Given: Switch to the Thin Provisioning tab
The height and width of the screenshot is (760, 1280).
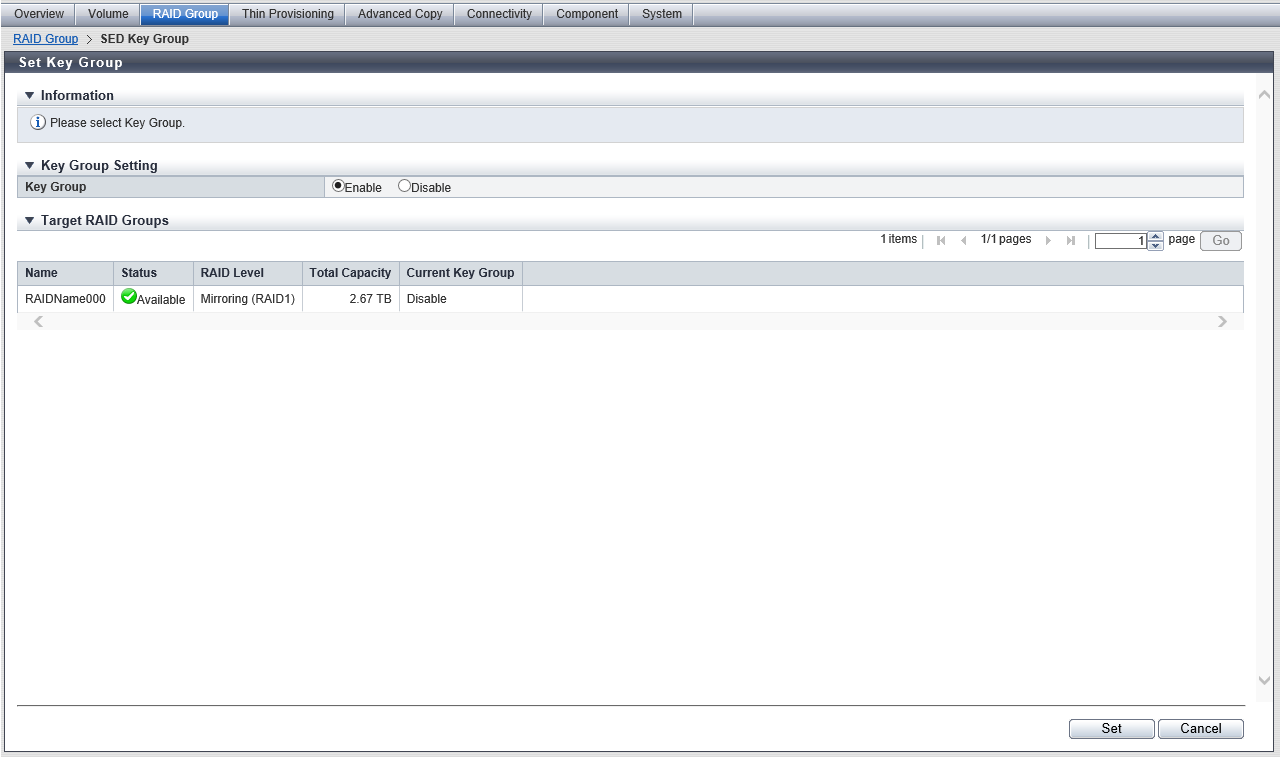Looking at the screenshot, I should (288, 14).
